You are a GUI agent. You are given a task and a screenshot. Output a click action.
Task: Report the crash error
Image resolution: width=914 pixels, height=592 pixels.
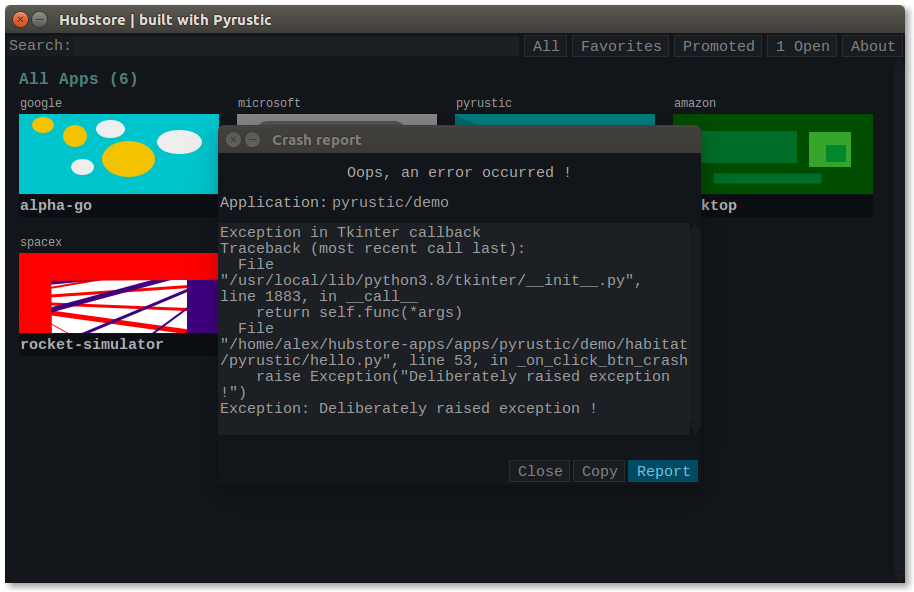[663, 471]
